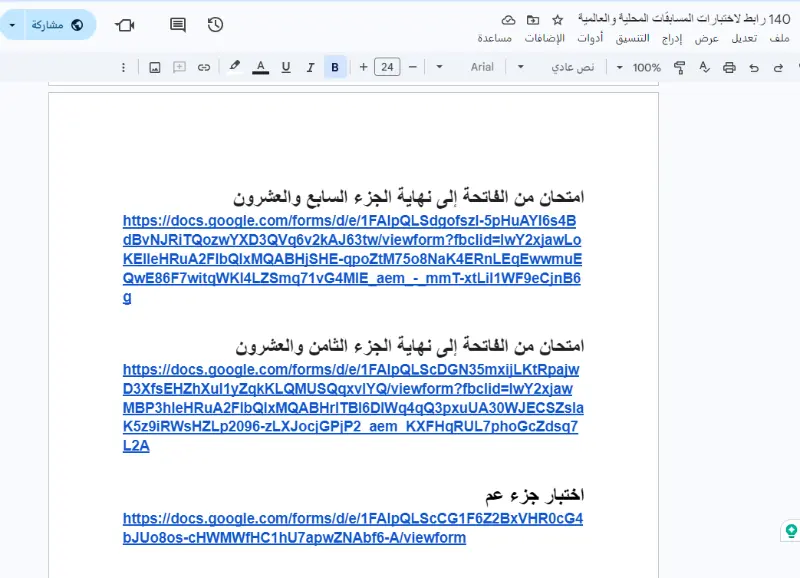The width and height of the screenshot is (800, 578).
Task: Select the paint format tool
Action: (x=679, y=67)
